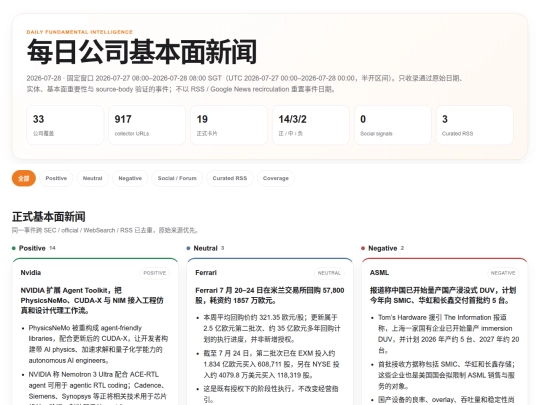540x405 pixels.
Task: Click the Positive 14 column header
Action: click(34, 248)
